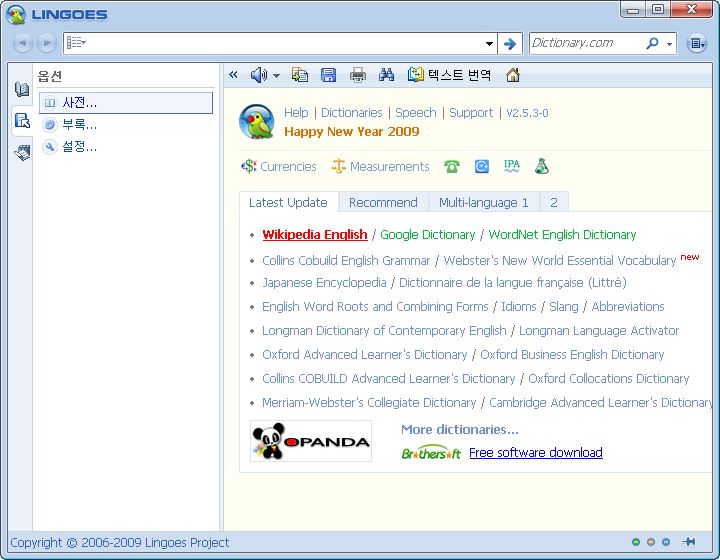The width and height of the screenshot is (720, 560).
Task: Click the green telephone codes icon
Action: point(452,166)
